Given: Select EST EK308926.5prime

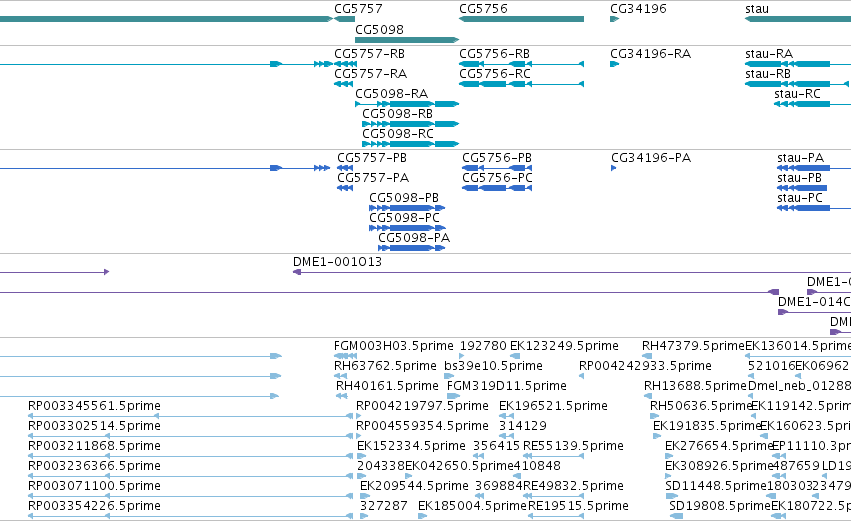Looking at the screenshot, I should 719,467.
